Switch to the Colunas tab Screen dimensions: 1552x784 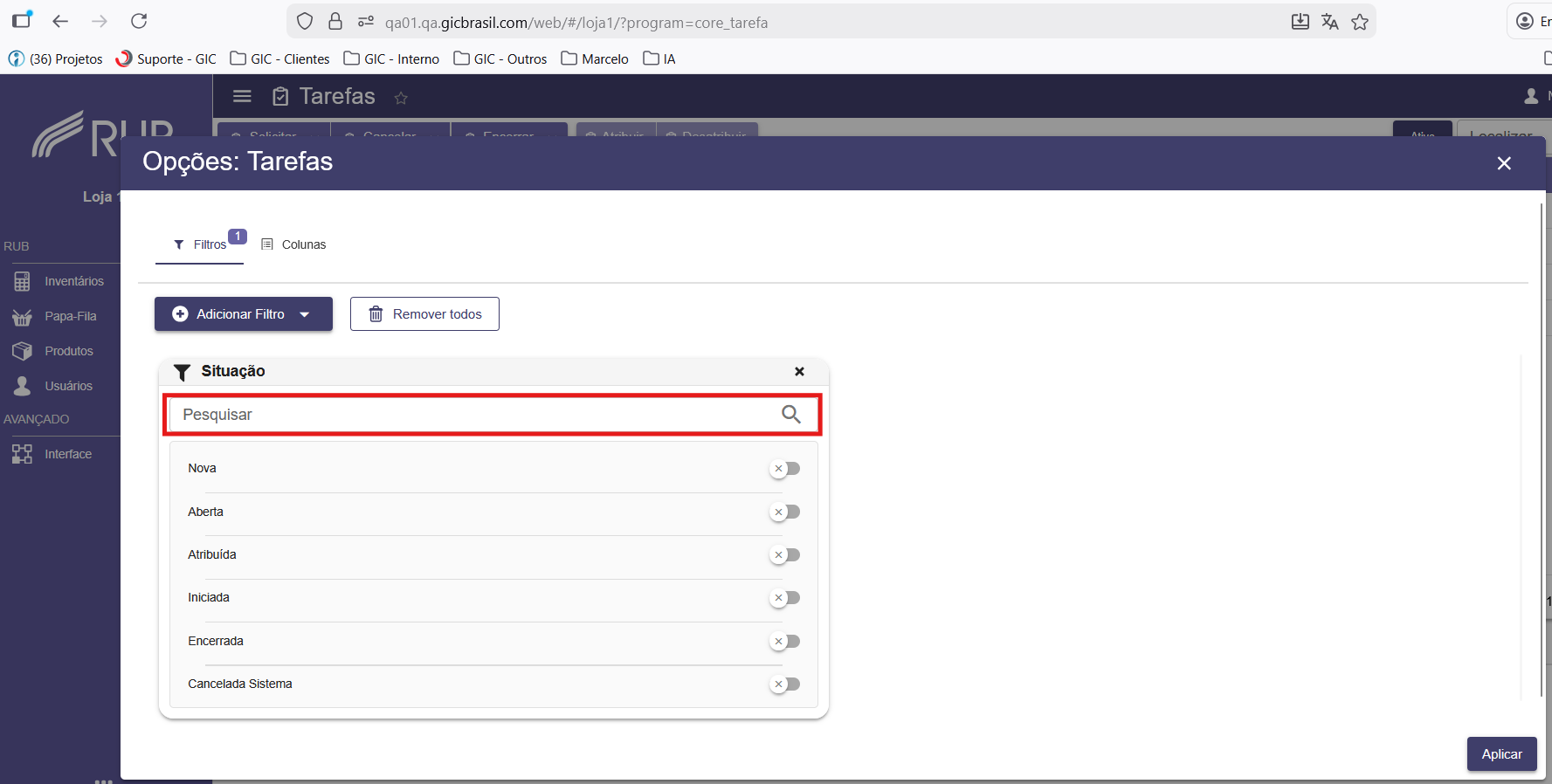pyautogui.click(x=293, y=244)
